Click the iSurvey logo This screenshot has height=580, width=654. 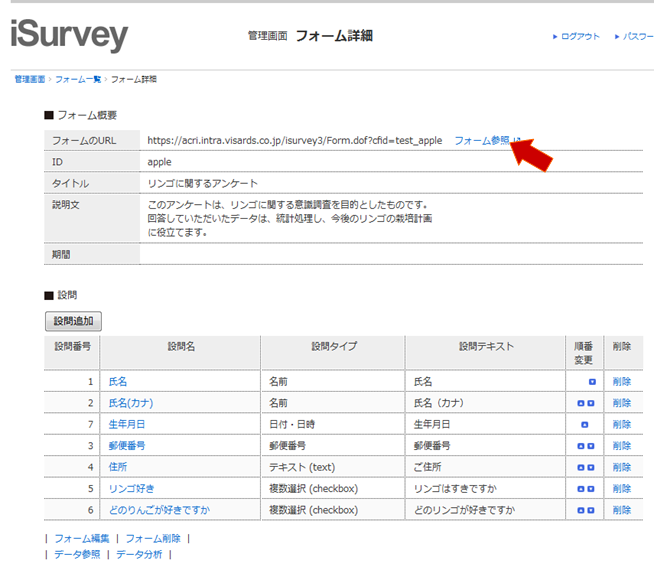(70, 35)
